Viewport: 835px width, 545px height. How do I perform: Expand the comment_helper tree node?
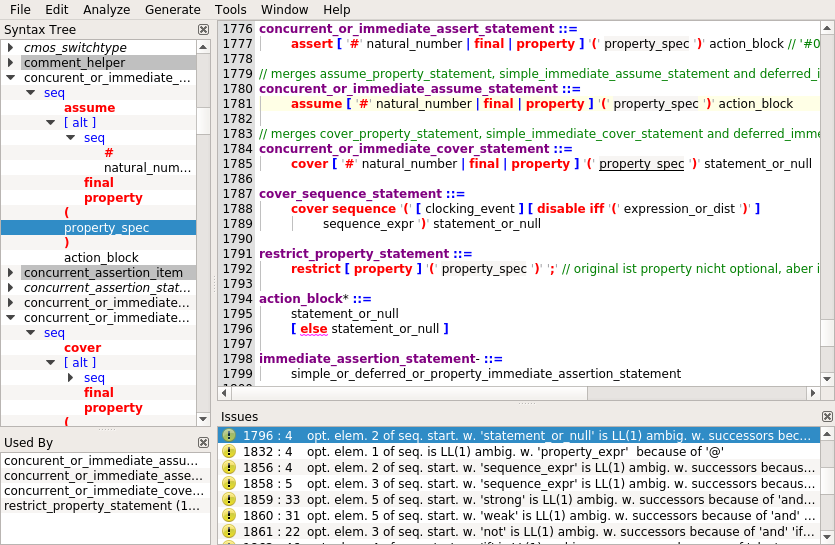tap(10, 62)
